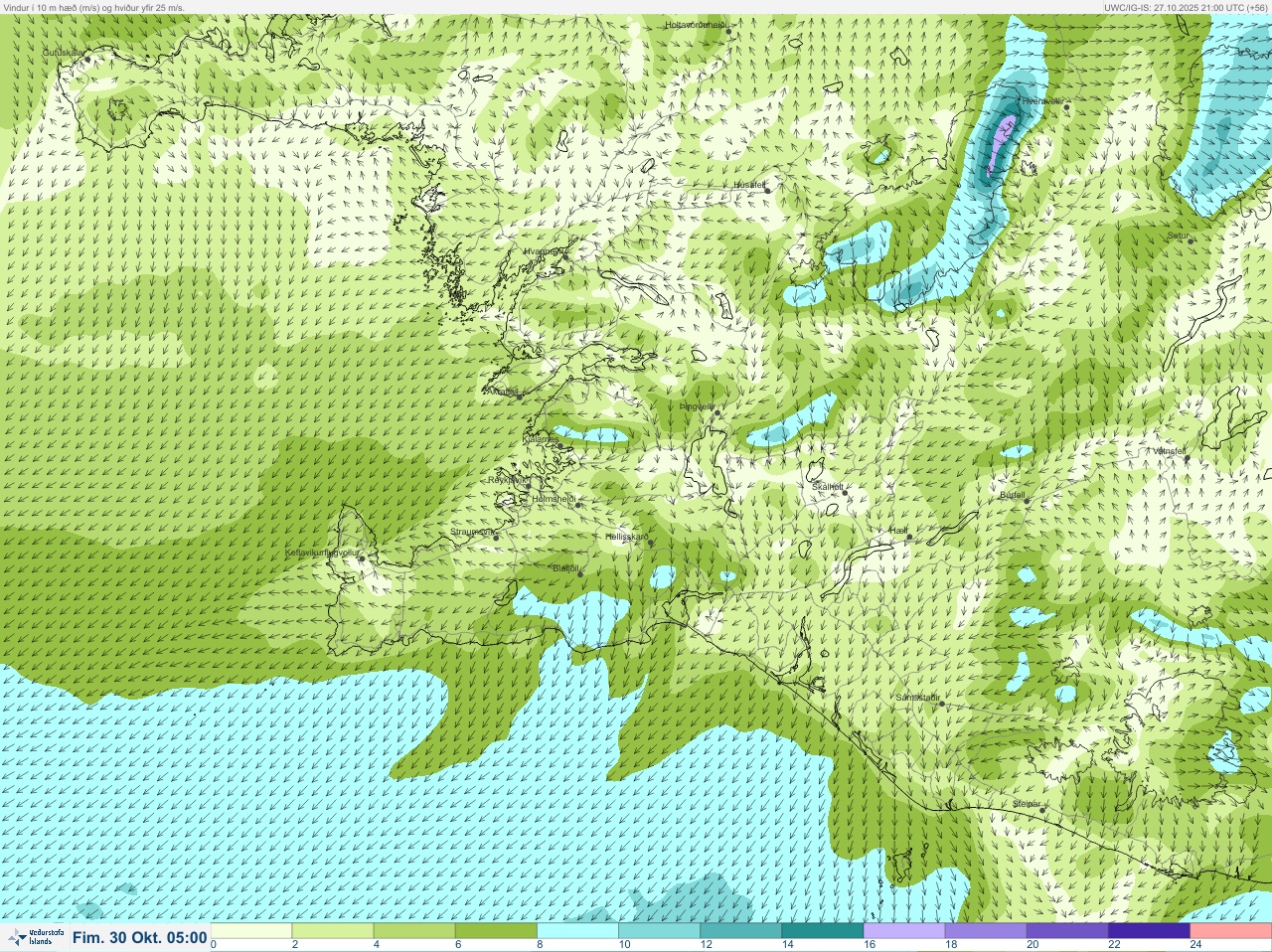1272x952 pixels.
Task: Click the Skálholt station marker dot
Action: [845, 493]
